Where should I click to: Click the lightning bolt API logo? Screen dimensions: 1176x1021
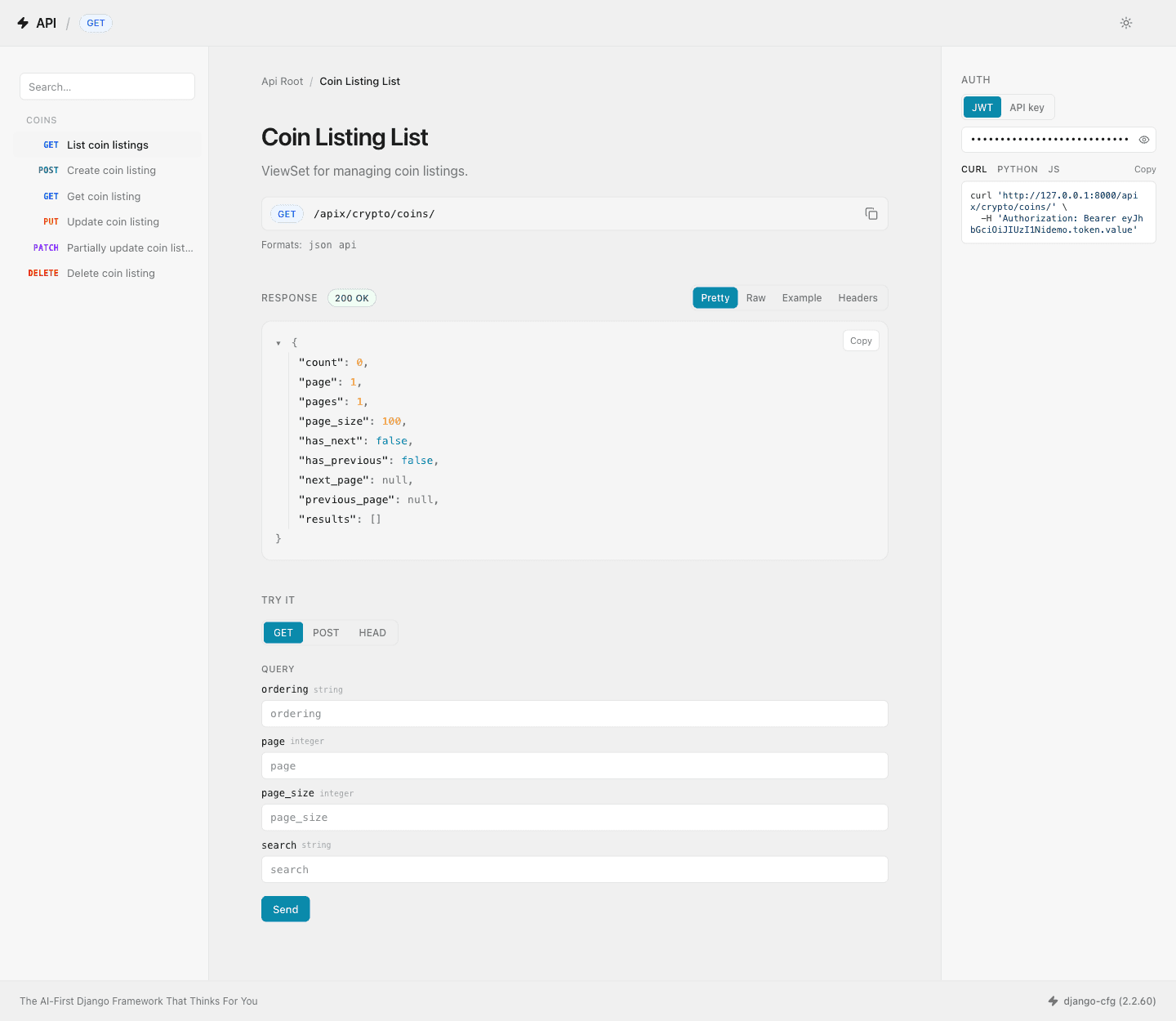pos(23,23)
